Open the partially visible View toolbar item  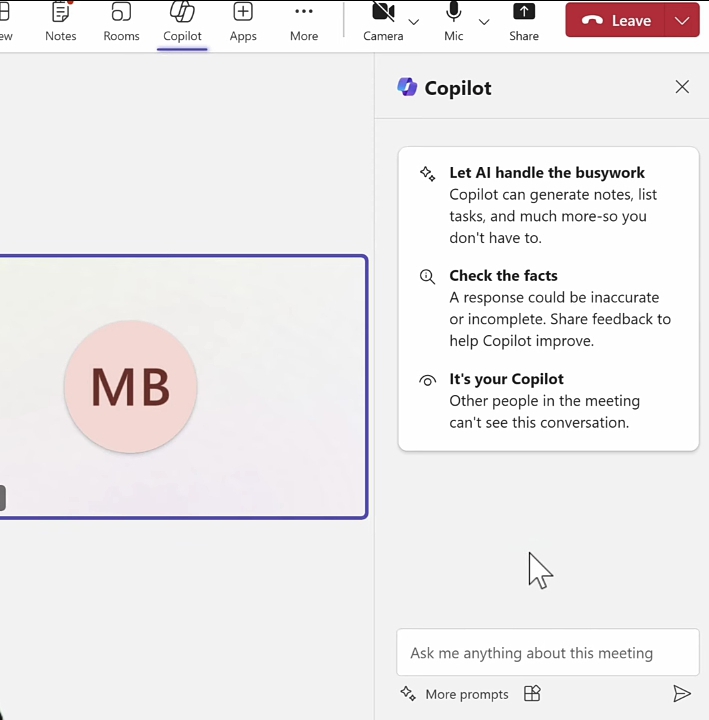(5, 22)
